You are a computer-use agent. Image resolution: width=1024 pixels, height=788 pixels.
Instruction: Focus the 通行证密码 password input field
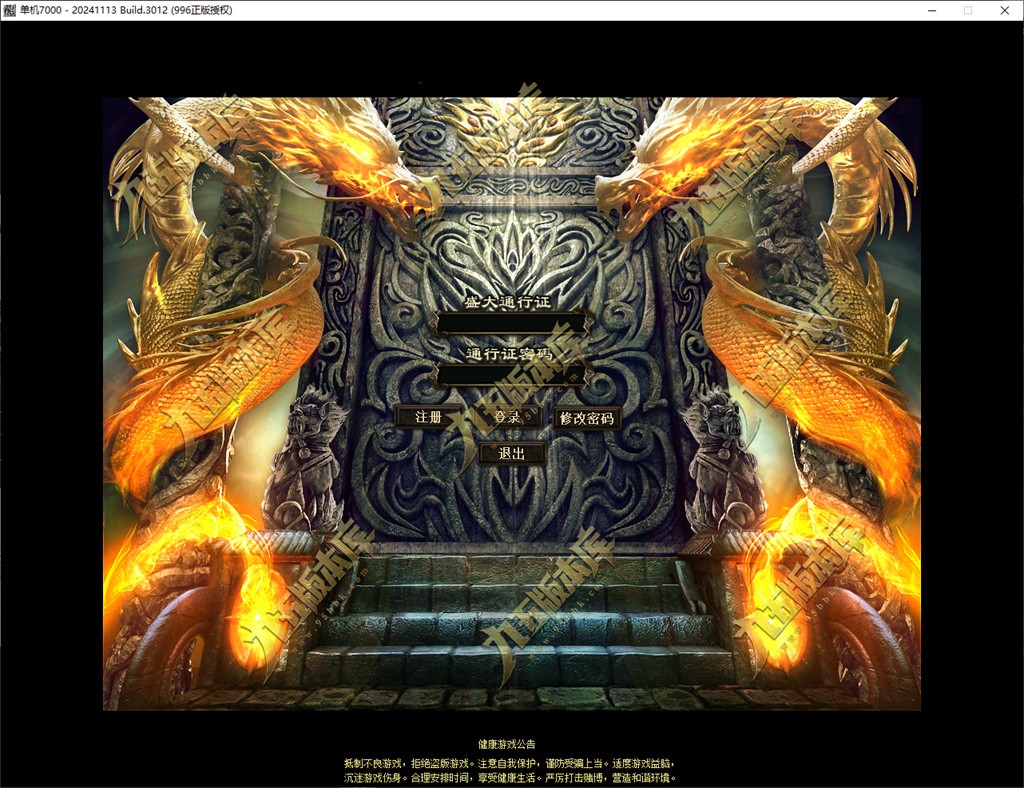point(511,376)
